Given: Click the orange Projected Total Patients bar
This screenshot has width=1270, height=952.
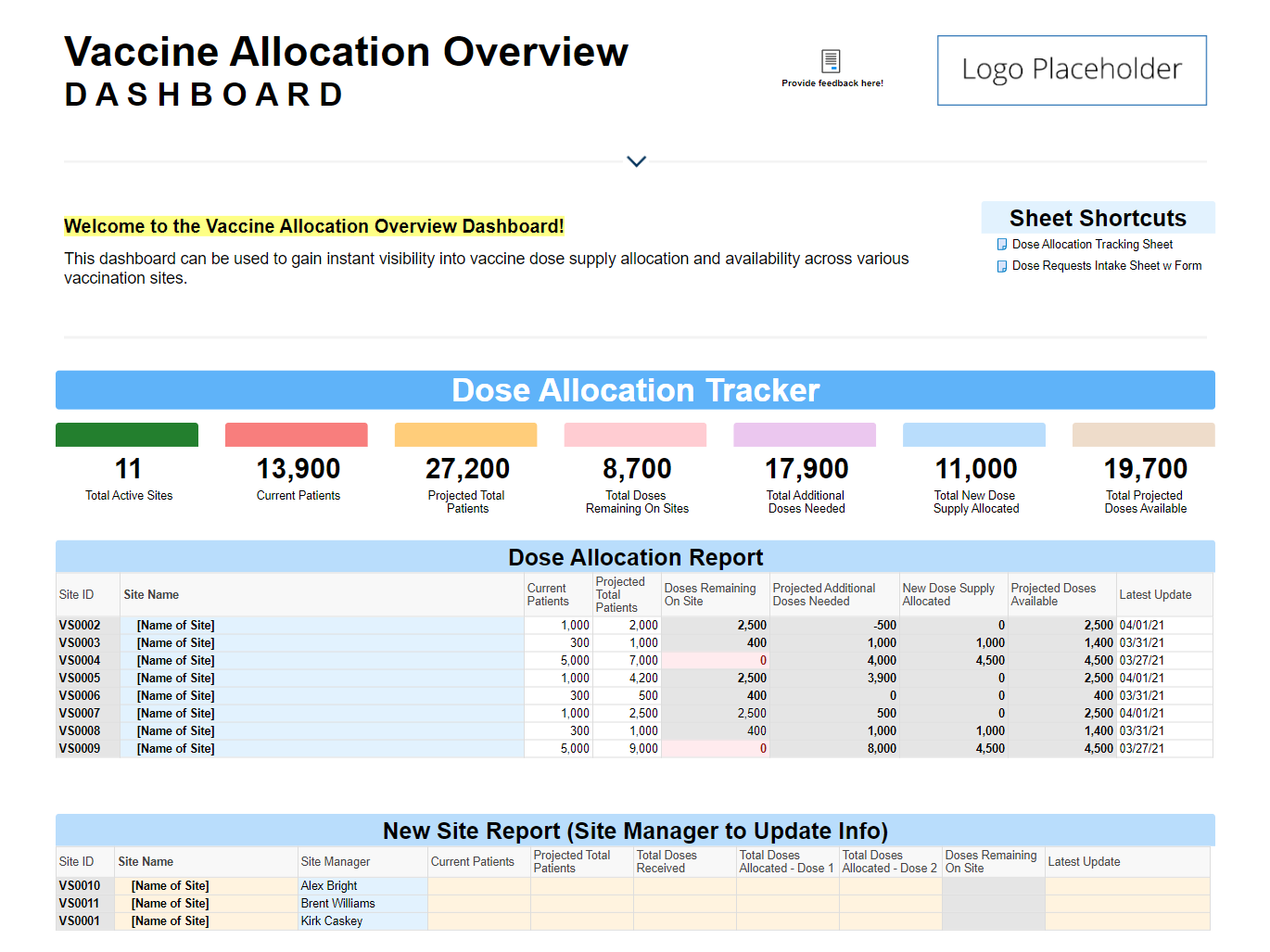Looking at the screenshot, I should (x=465, y=435).
